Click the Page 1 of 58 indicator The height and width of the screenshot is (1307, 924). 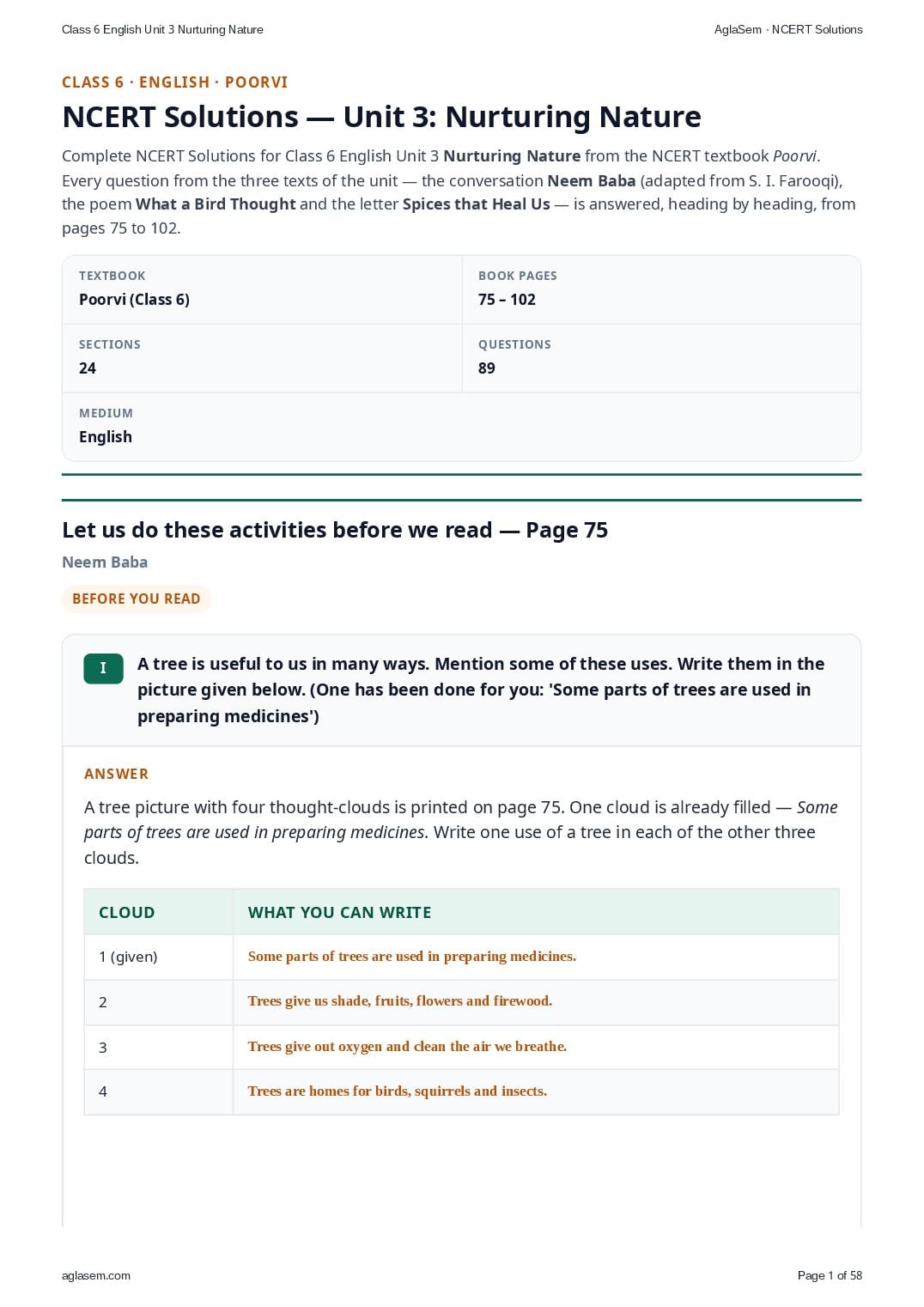tap(830, 1275)
